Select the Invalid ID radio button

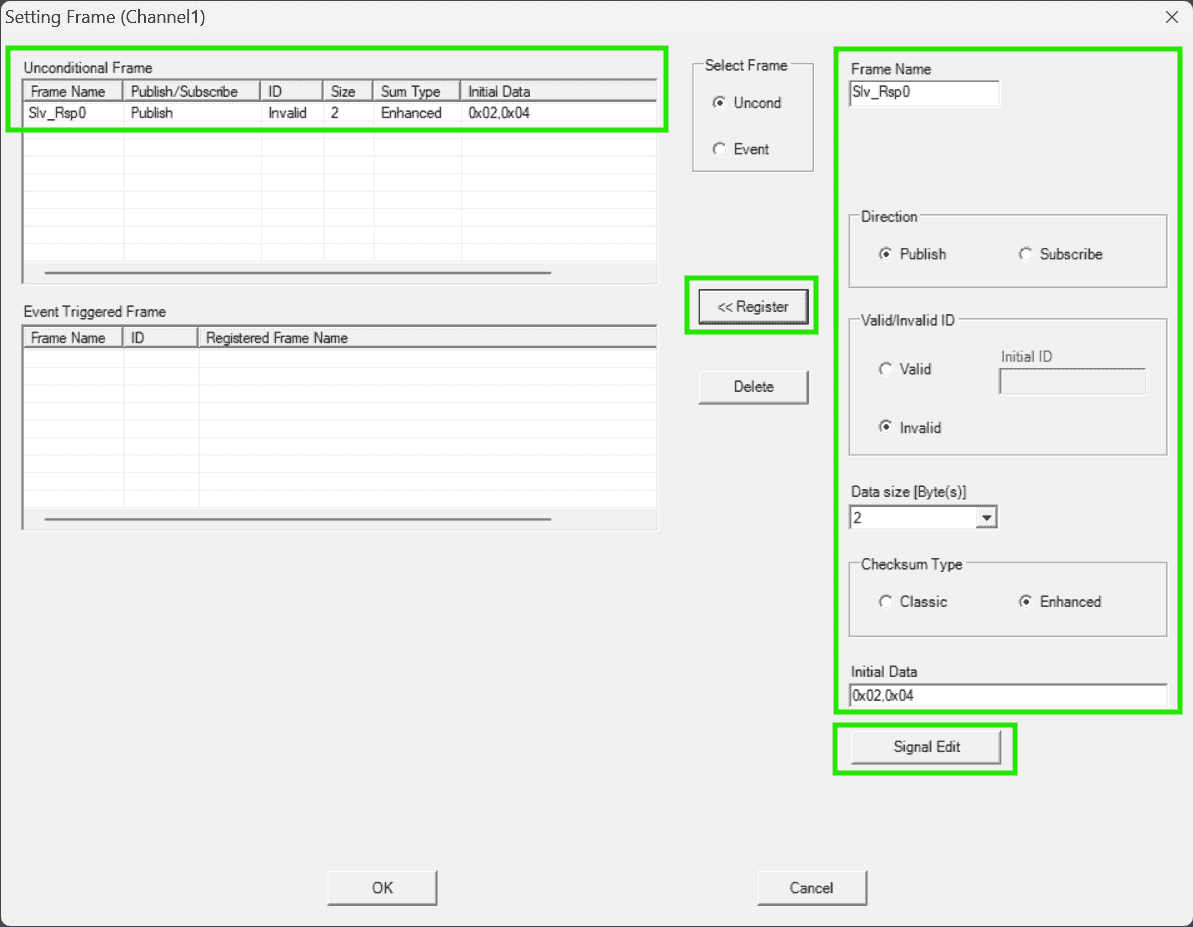886,427
